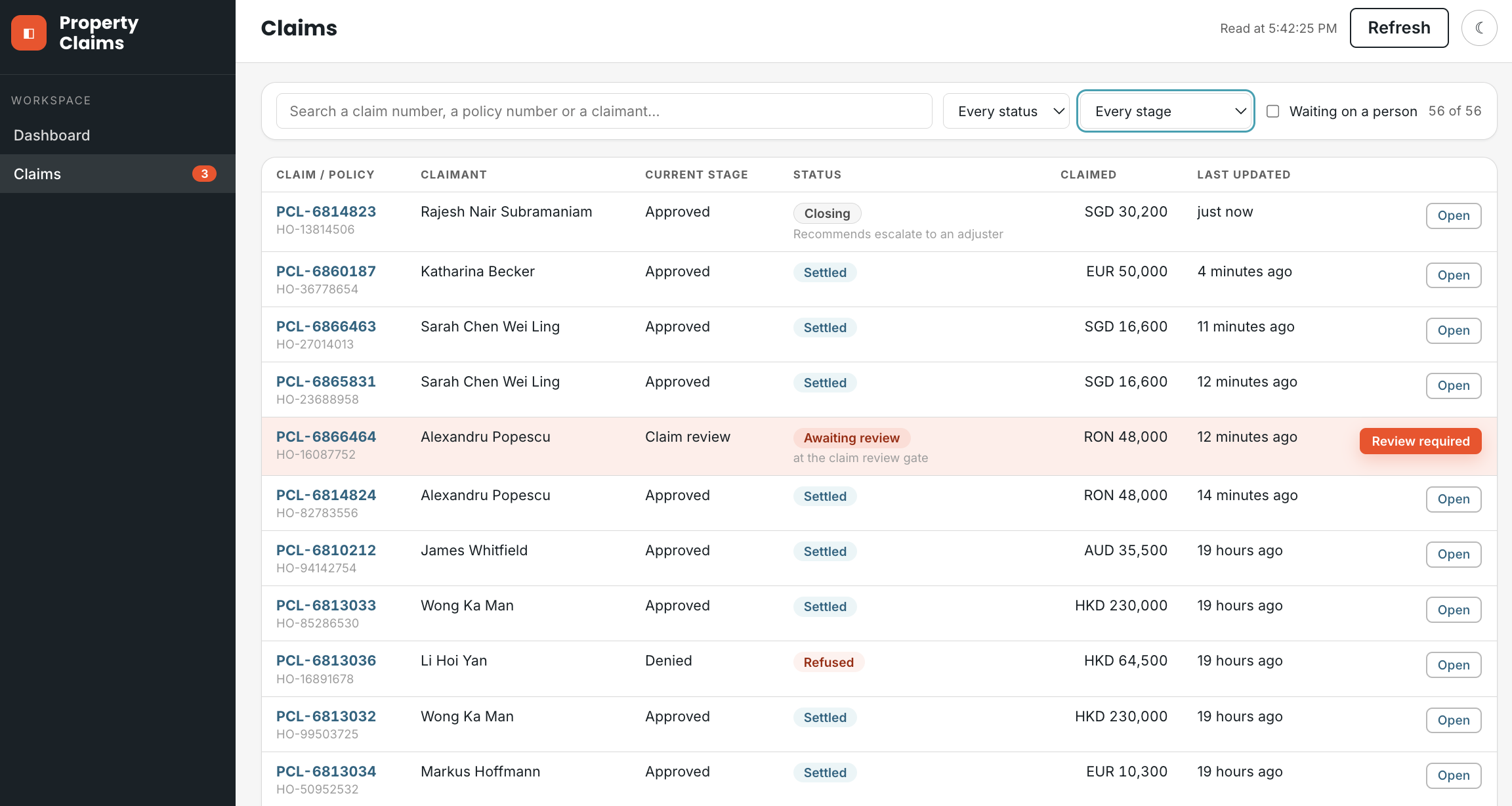The image size is (1512, 806).
Task: Click the Claimant column header
Action: pyautogui.click(x=453, y=175)
